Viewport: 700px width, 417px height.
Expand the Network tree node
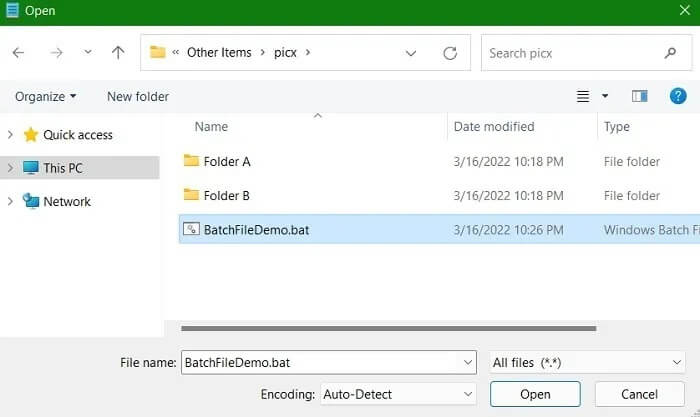(x=10, y=201)
